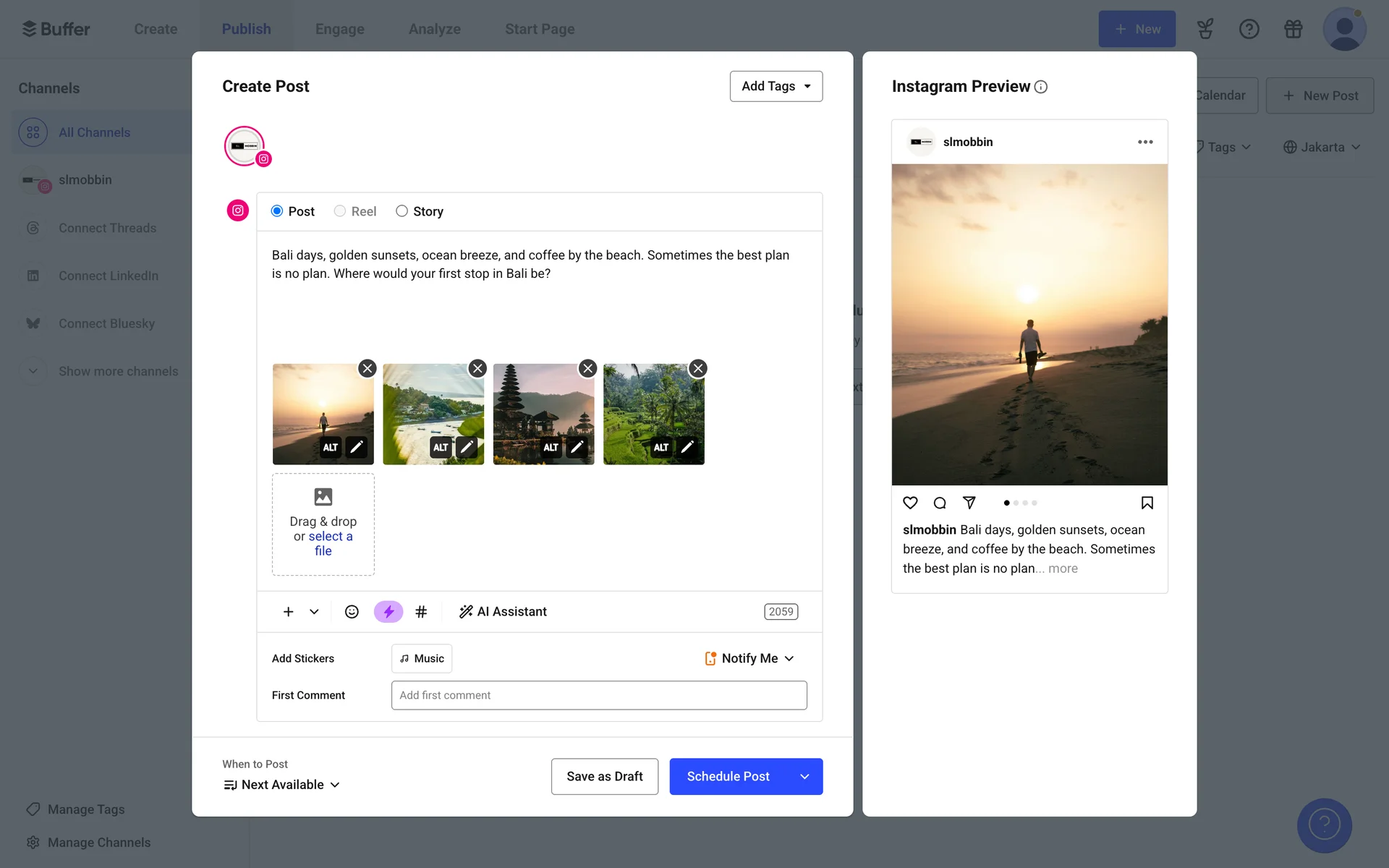This screenshot has width=1389, height=868.
Task: Open the emoji picker icon
Action: (x=352, y=612)
